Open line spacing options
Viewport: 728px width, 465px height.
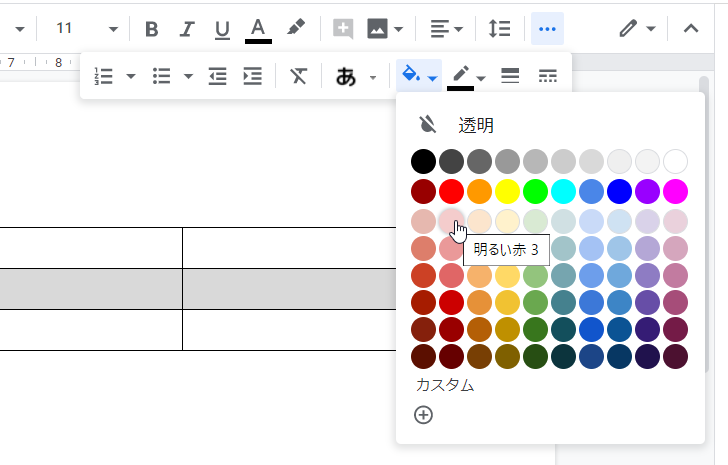pos(500,29)
